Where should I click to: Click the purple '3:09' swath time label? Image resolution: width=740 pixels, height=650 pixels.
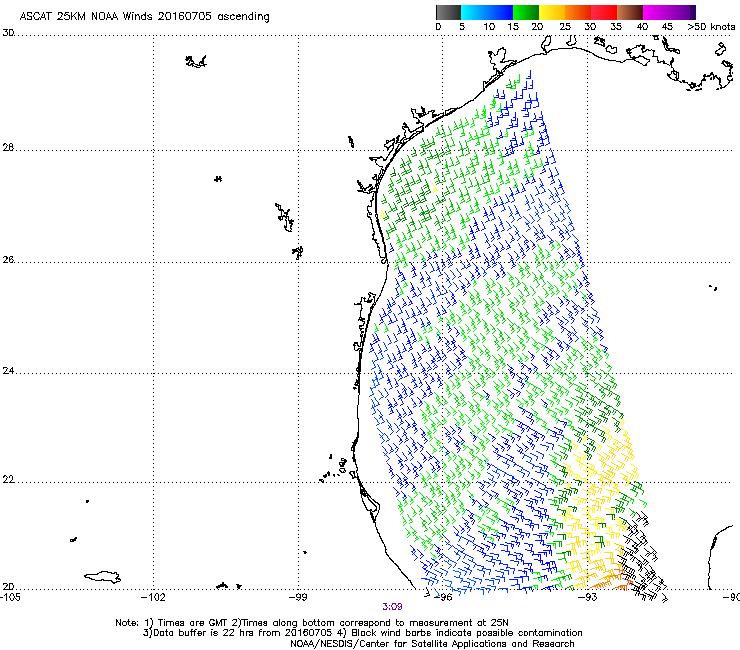point(392,607)
